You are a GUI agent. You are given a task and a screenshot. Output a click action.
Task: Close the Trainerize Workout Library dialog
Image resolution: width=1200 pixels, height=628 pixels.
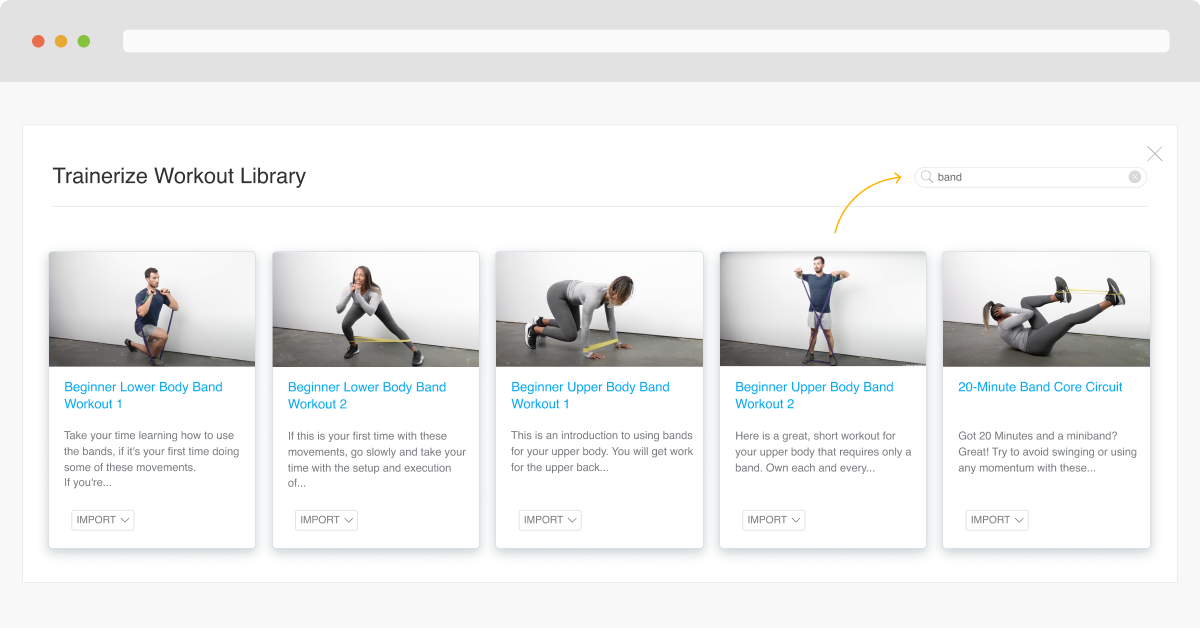[1154, 154]
